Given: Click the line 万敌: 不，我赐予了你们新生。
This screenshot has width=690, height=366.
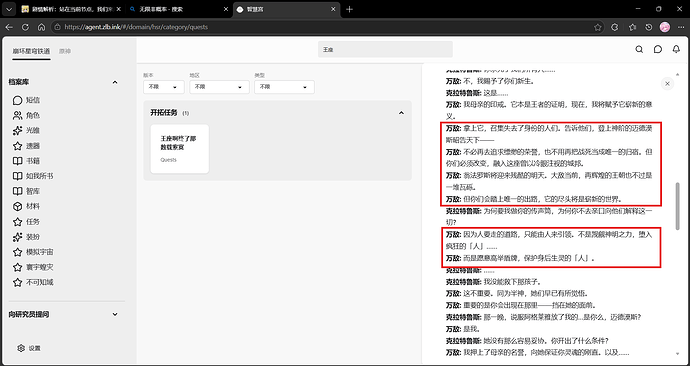Looking at the screenshot, I should click(x=490, y=81).
